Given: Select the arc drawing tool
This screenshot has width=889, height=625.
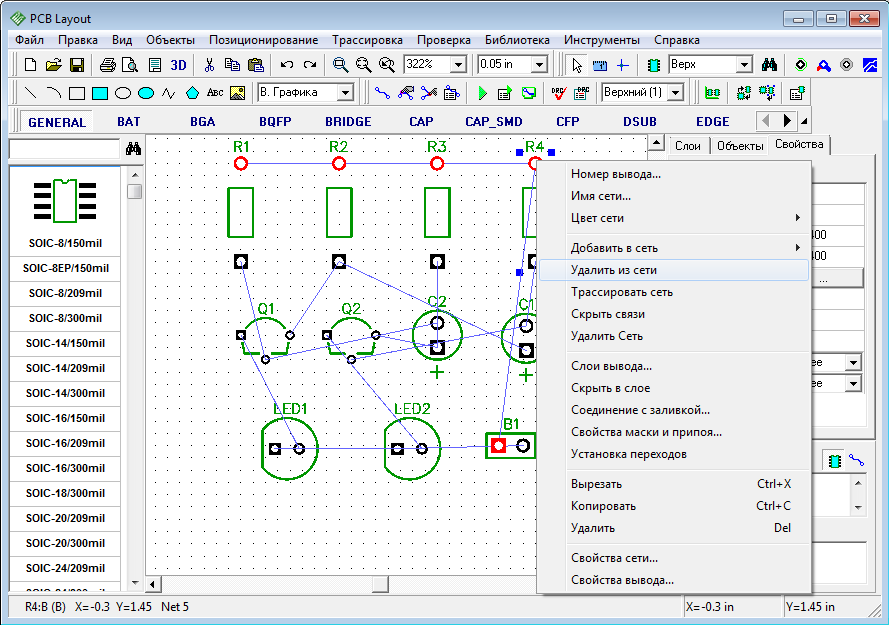Looking at the screenshot, I should (x=54, y=92).
